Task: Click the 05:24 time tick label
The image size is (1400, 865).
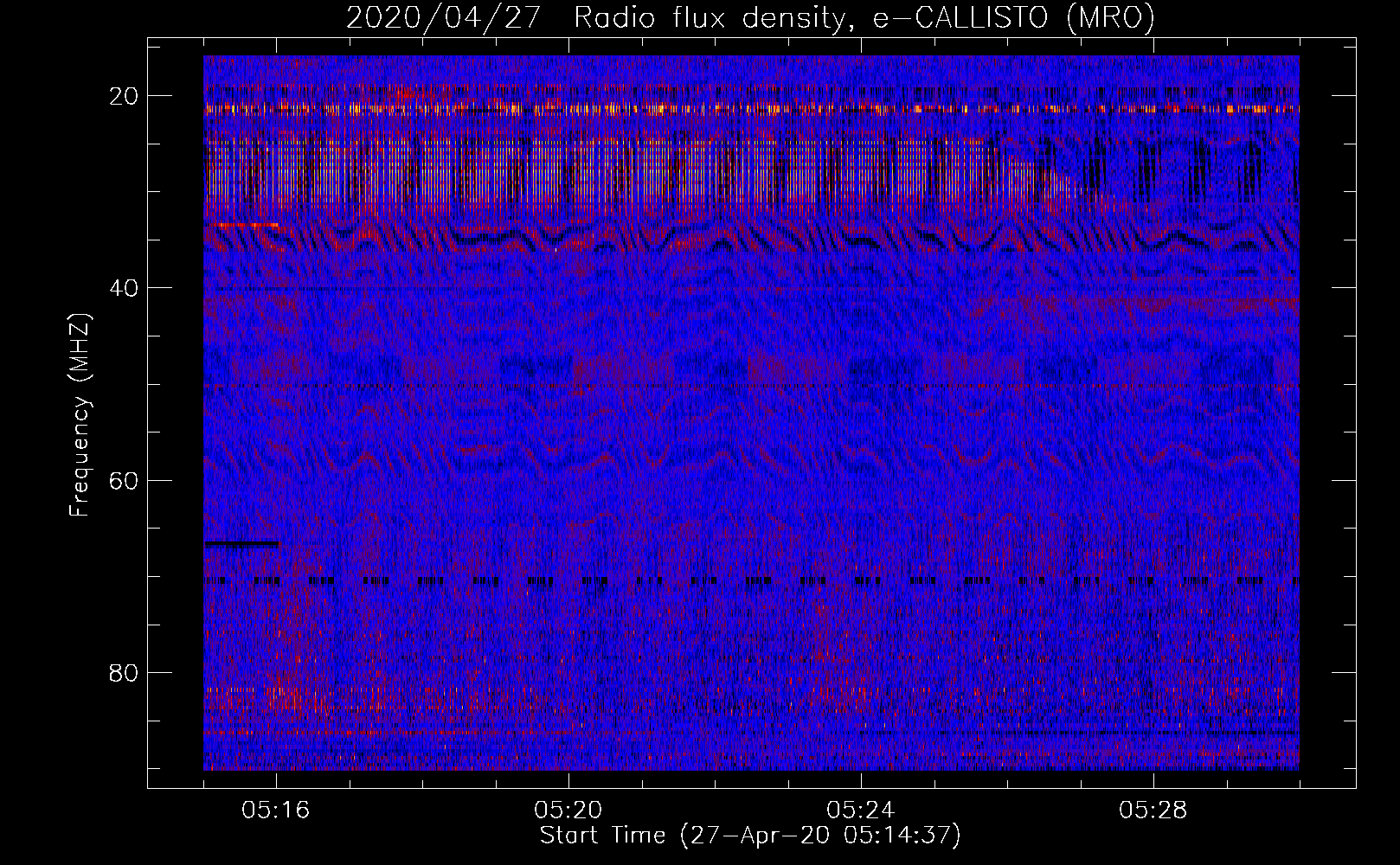Action: click(x=861, y=811)
